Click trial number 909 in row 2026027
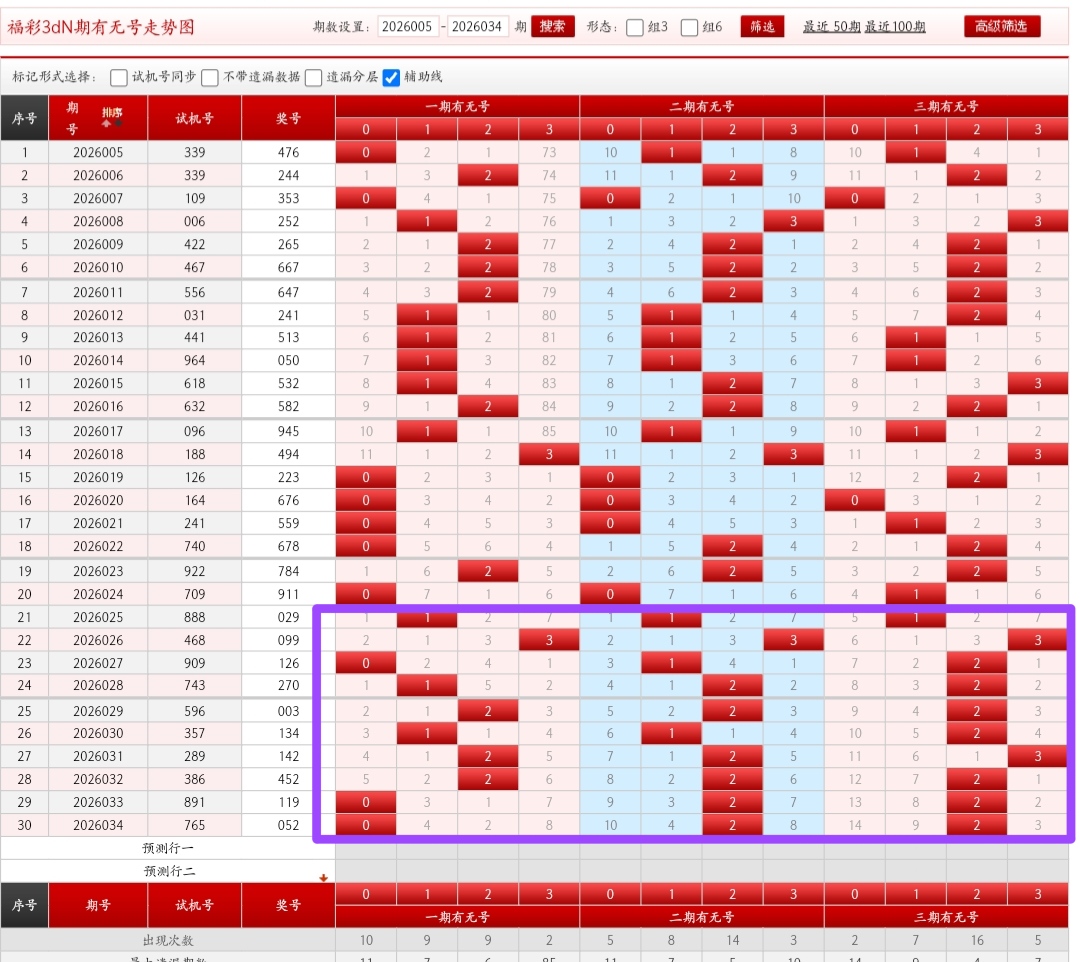This screenshot has height=962, width=1080. 194,663
